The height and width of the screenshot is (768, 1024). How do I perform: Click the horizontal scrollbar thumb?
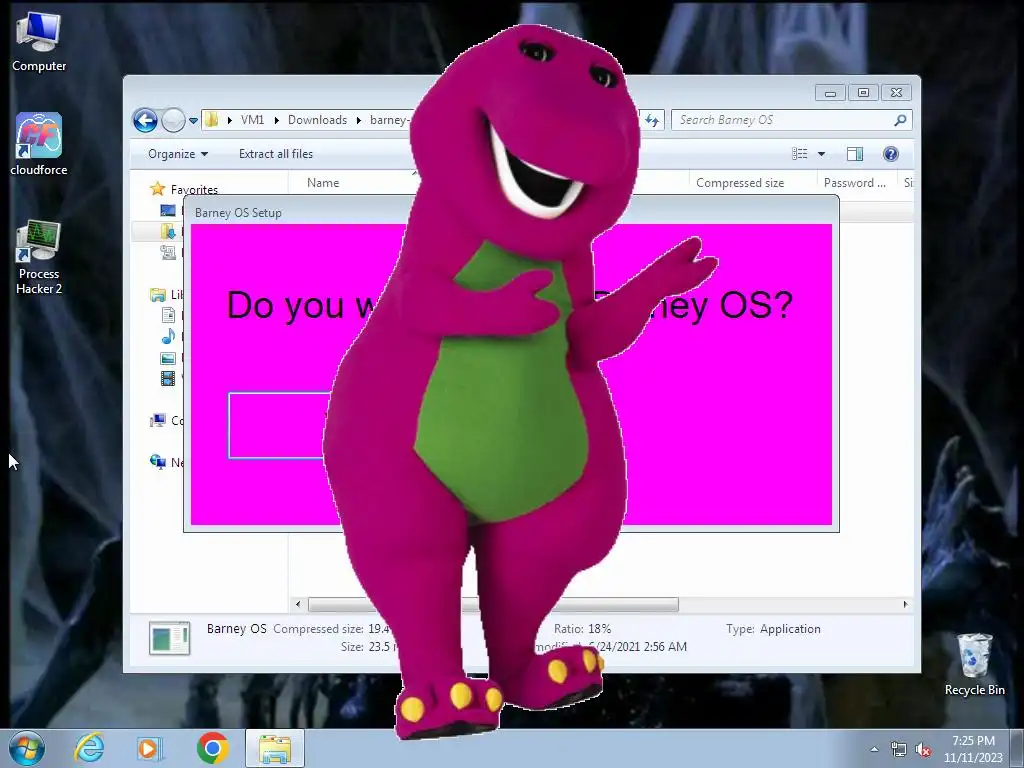493,605
